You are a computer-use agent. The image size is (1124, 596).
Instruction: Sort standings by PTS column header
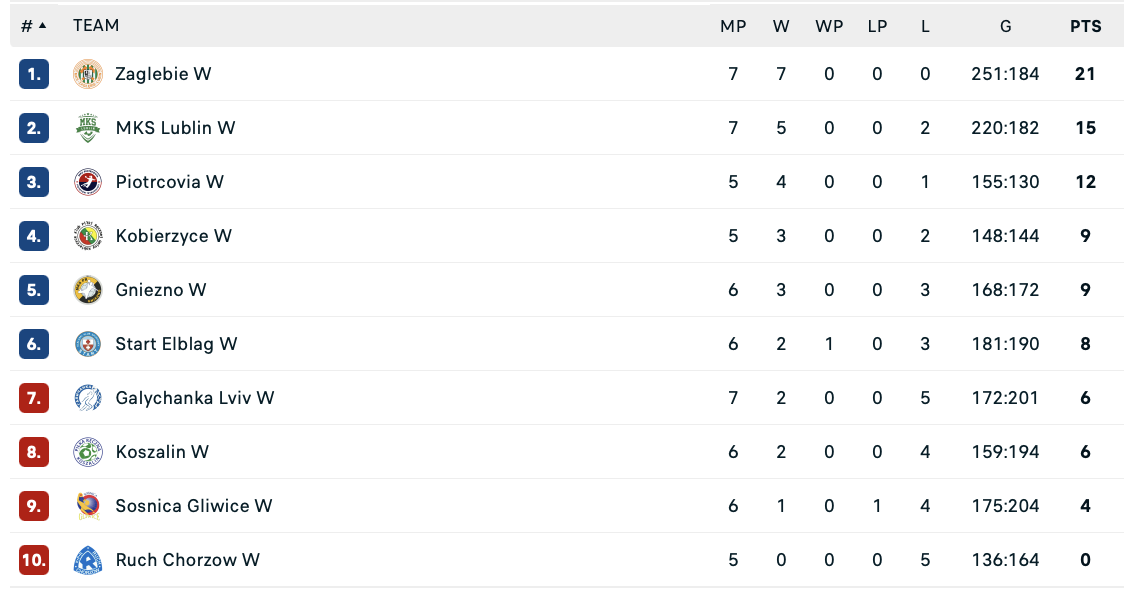[1085, 26]
